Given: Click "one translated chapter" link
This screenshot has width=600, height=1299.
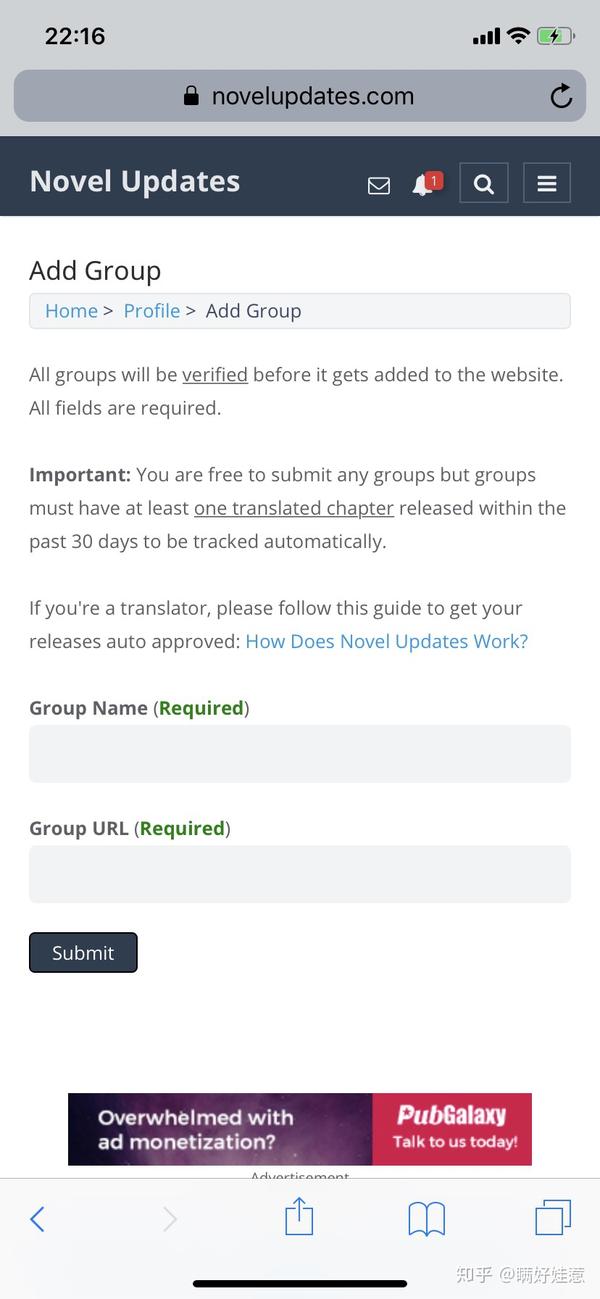Looking at the screenshot, I should click(294, 508).
